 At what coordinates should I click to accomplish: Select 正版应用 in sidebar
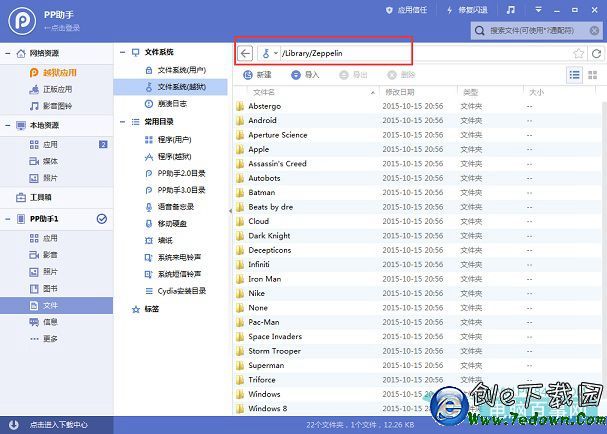click(51, 89)
